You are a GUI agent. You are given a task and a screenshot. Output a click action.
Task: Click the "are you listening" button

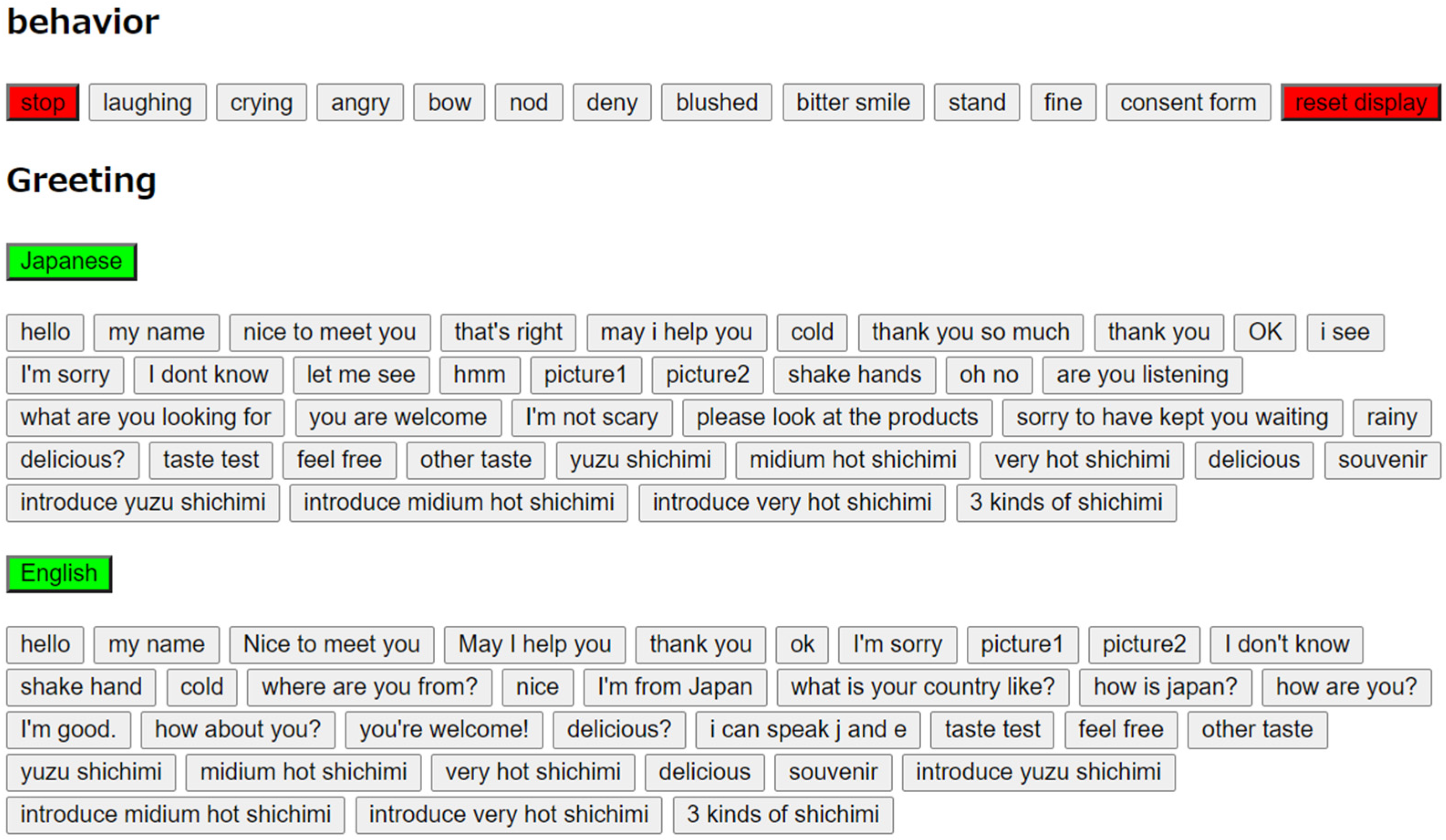coord(1142,375)
